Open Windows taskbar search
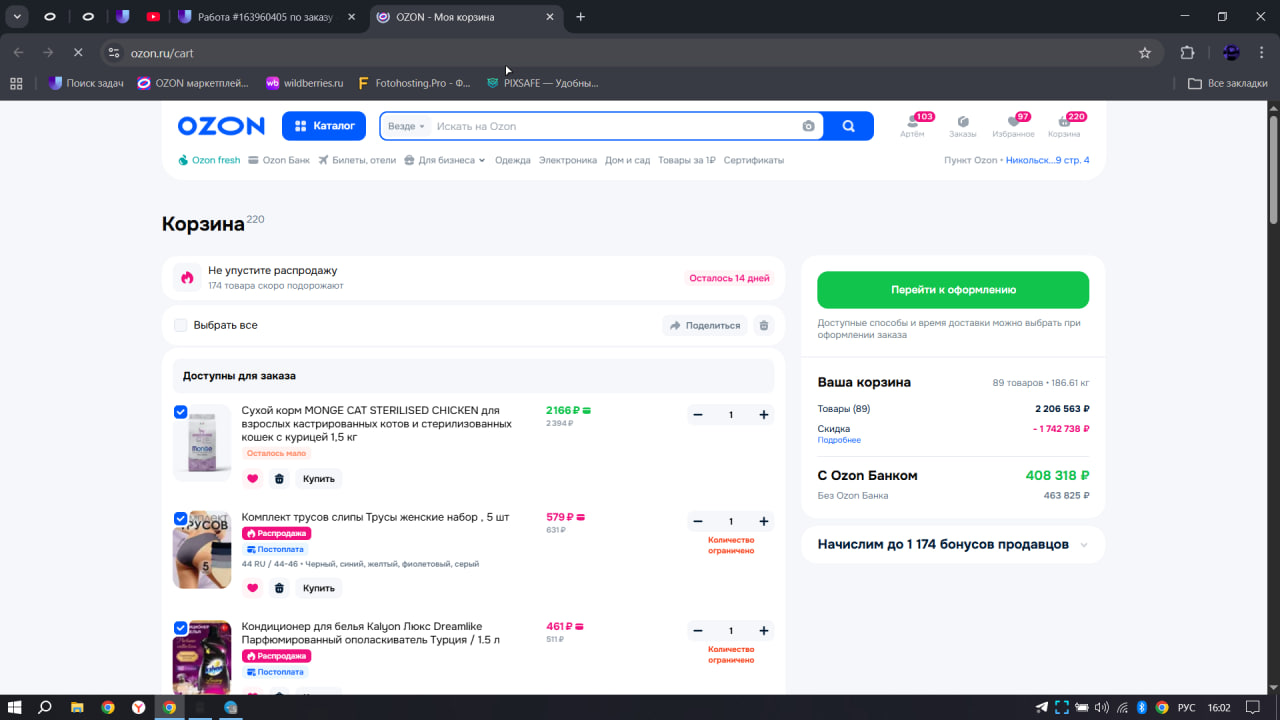Screen dimensions: 1280x720 point(45,707)
